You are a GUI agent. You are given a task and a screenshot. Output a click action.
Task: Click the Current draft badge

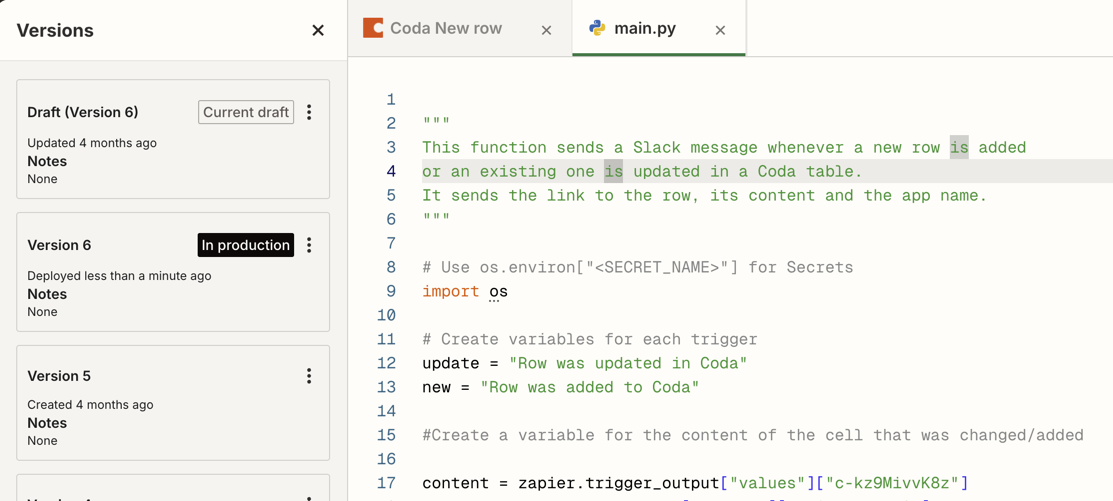[x=246, y=112]
